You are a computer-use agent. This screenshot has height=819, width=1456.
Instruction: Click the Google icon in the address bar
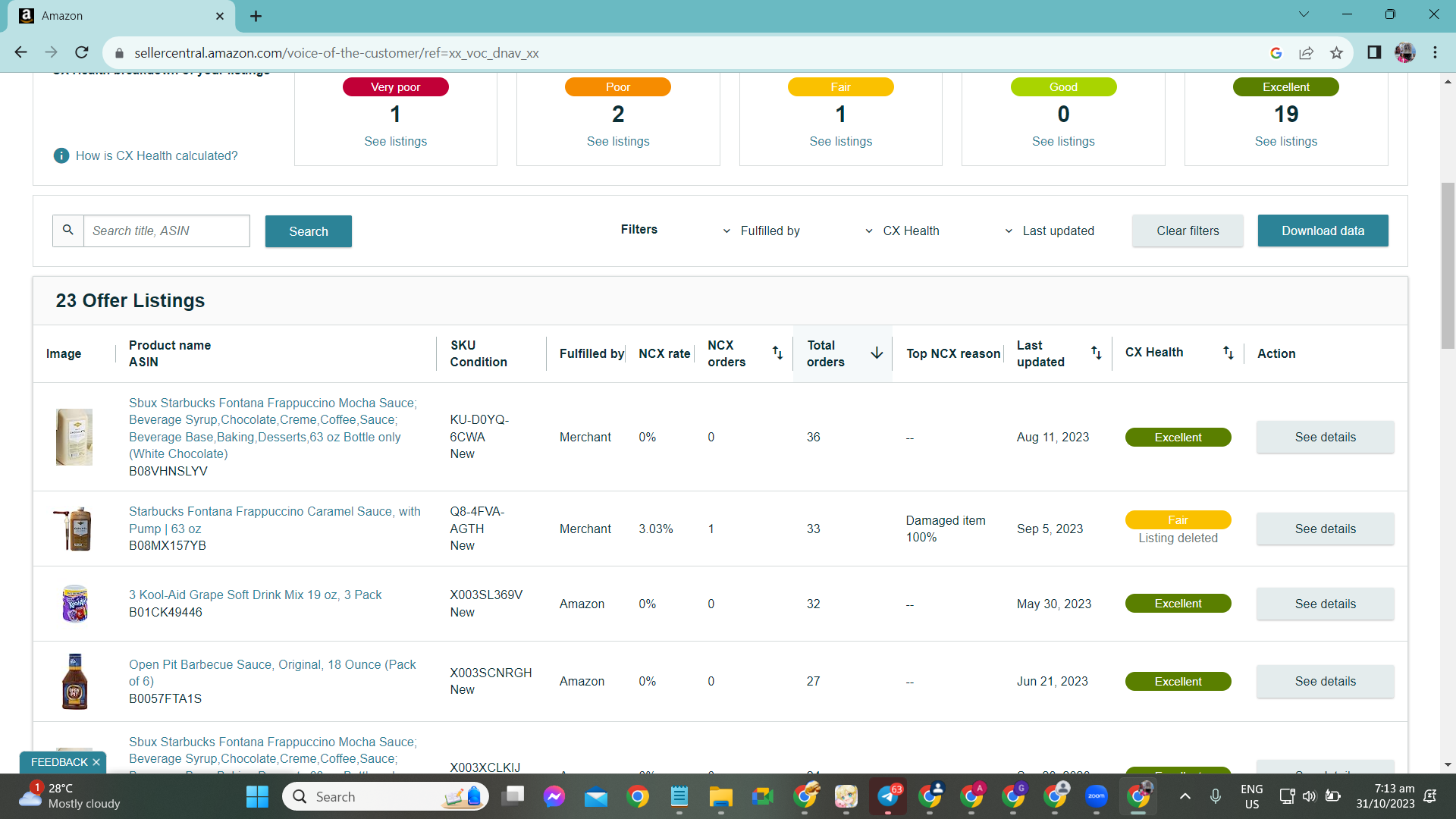1276,53
